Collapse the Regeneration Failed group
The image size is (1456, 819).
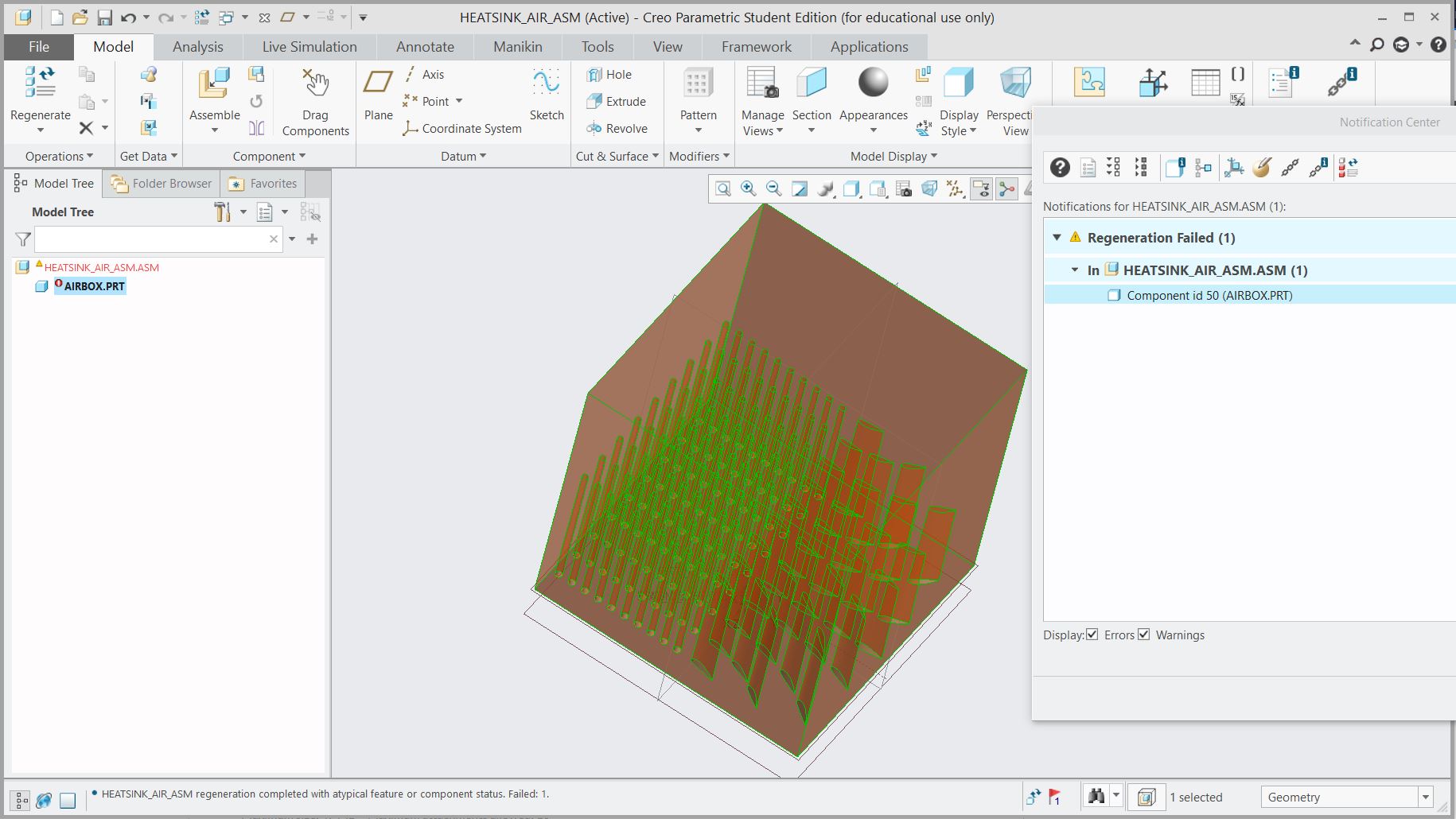click(x=1057, y=238)
